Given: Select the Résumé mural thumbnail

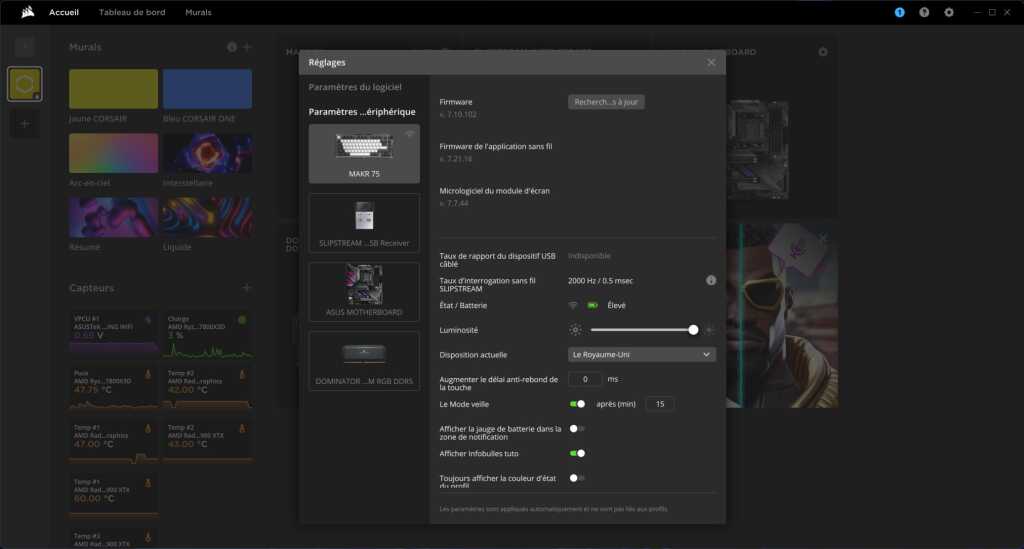Looking at the screenshot, I should point(113,217).
